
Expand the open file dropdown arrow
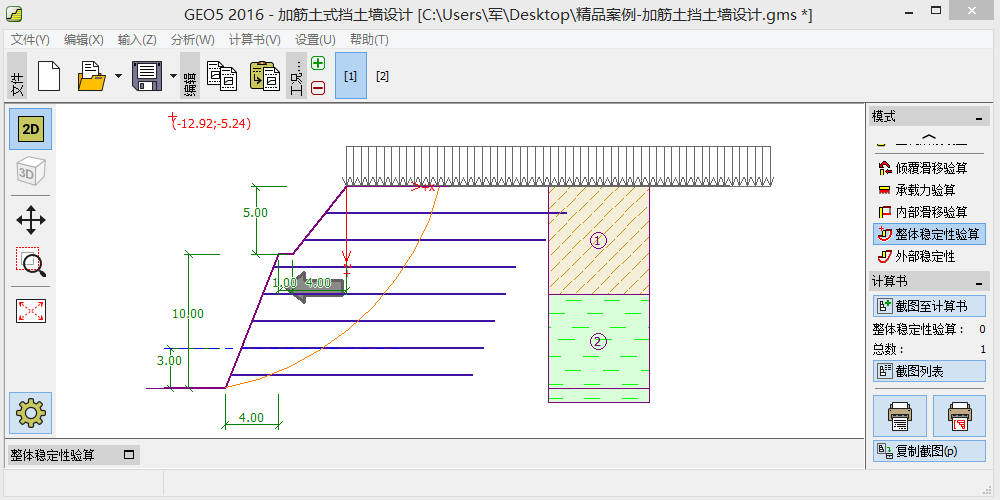(x=118, y=76)
